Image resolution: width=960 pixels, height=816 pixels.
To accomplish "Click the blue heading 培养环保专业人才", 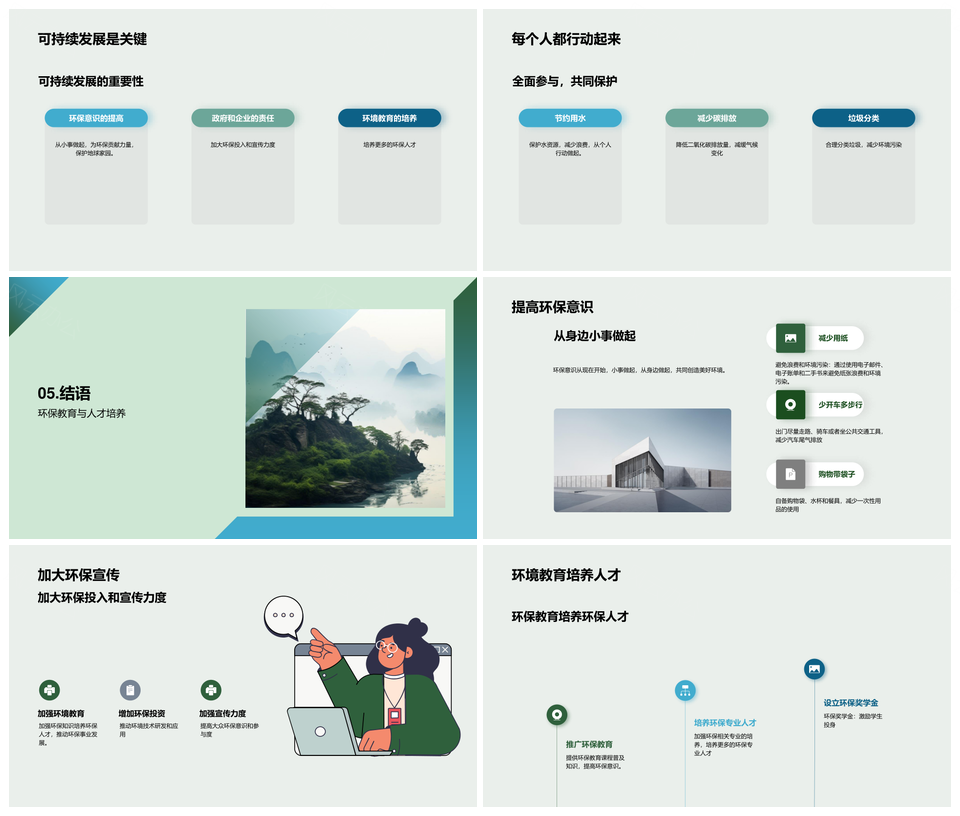I will pos(725,723).
